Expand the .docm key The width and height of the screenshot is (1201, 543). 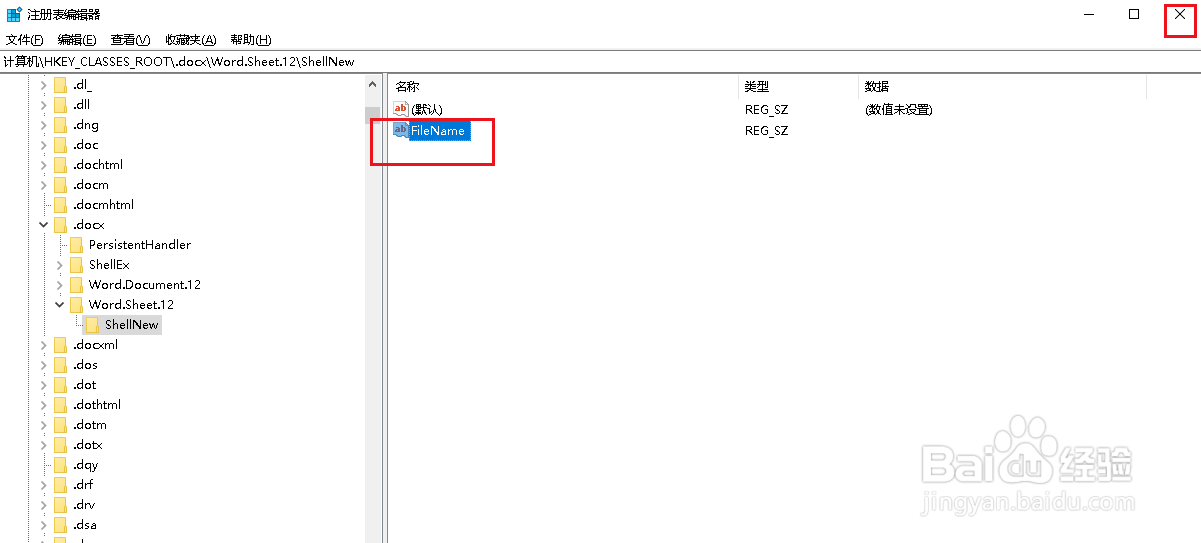click(x=43, y=185)
